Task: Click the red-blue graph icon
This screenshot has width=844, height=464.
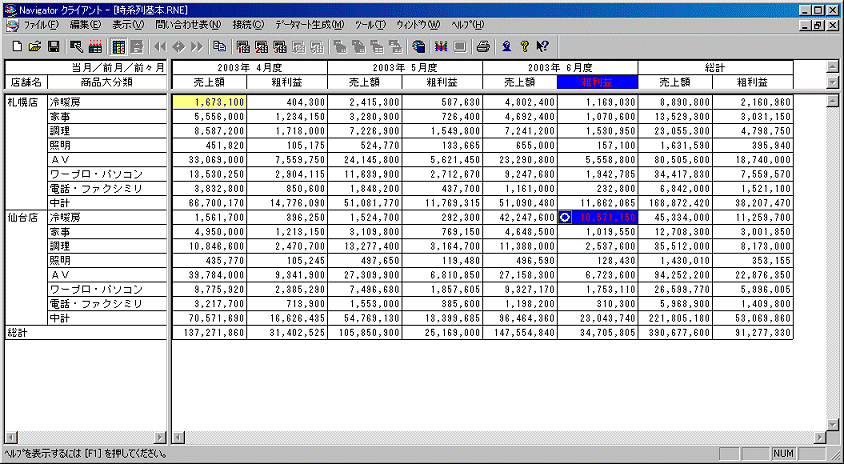Action: [x=442, y=47]
